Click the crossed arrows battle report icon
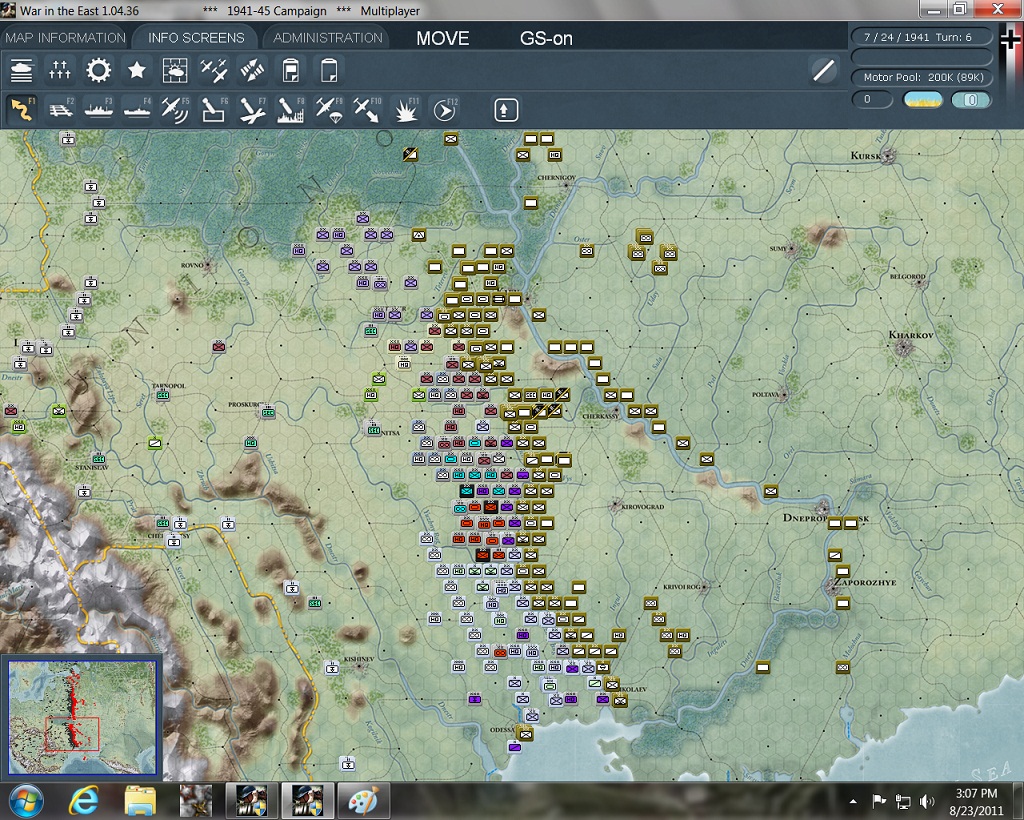Viewport: 1024px width, 820px height. (252, 70)
